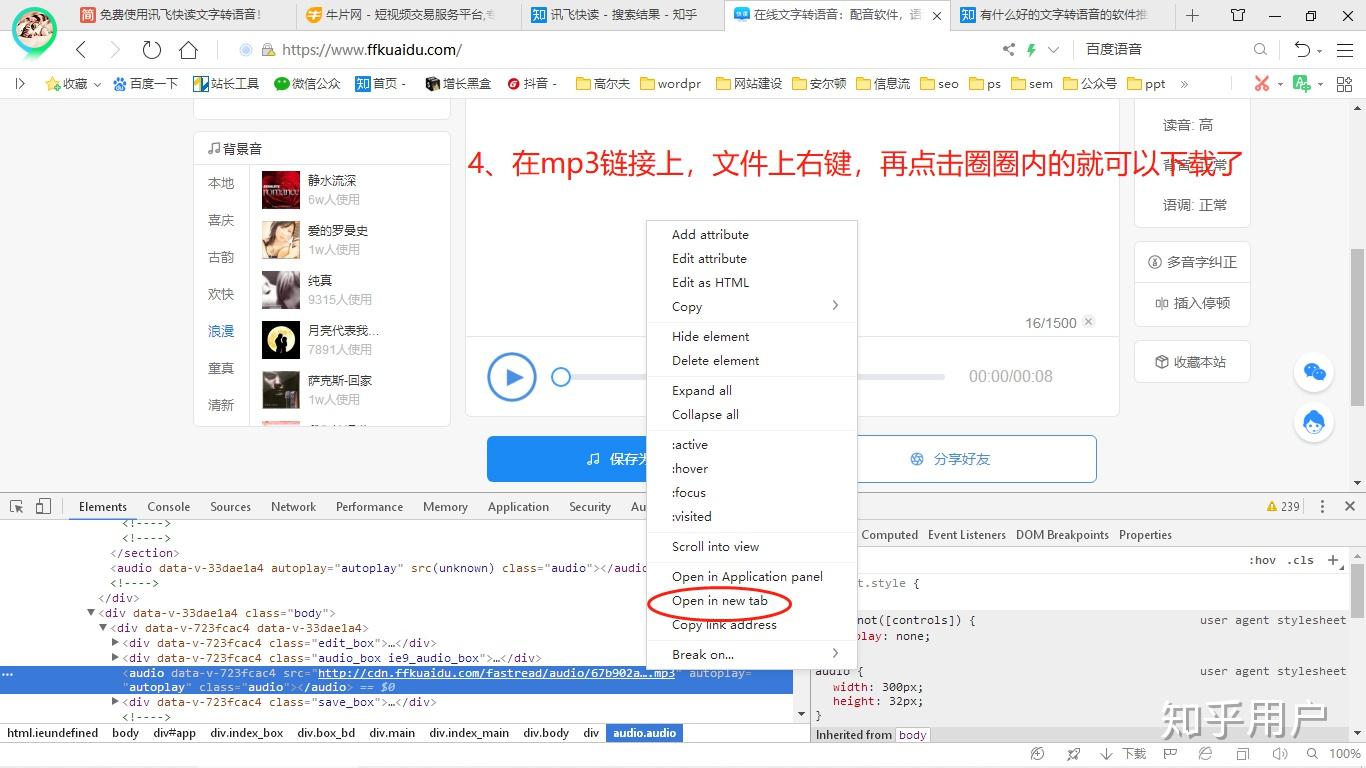Open the DevTools three-dot customize menu

click(1322, 507)
